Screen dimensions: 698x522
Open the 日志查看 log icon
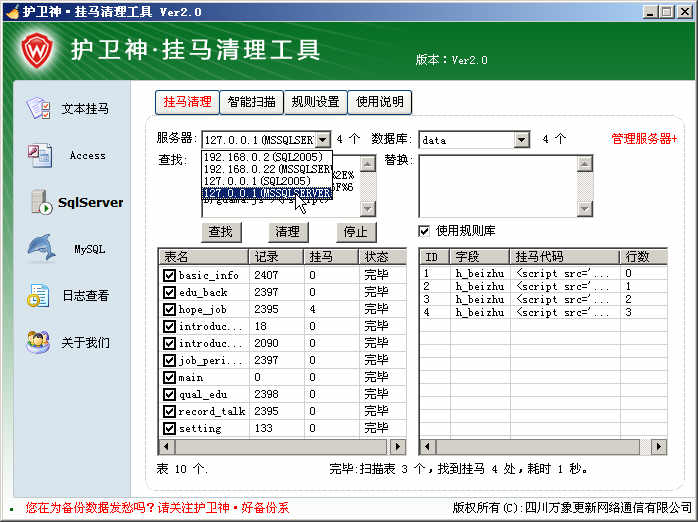click(39, 295)
